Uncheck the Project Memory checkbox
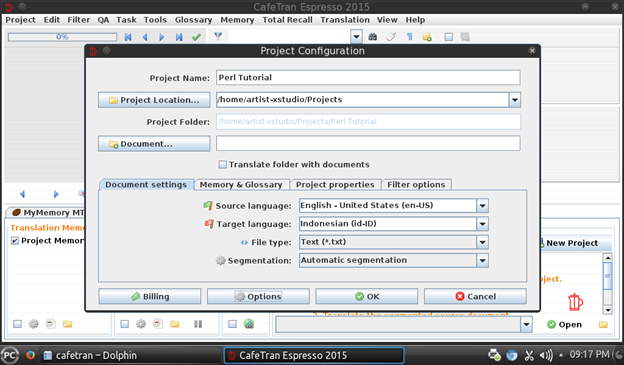The height and width of the screenshot is (365, 624). (15, 240)
